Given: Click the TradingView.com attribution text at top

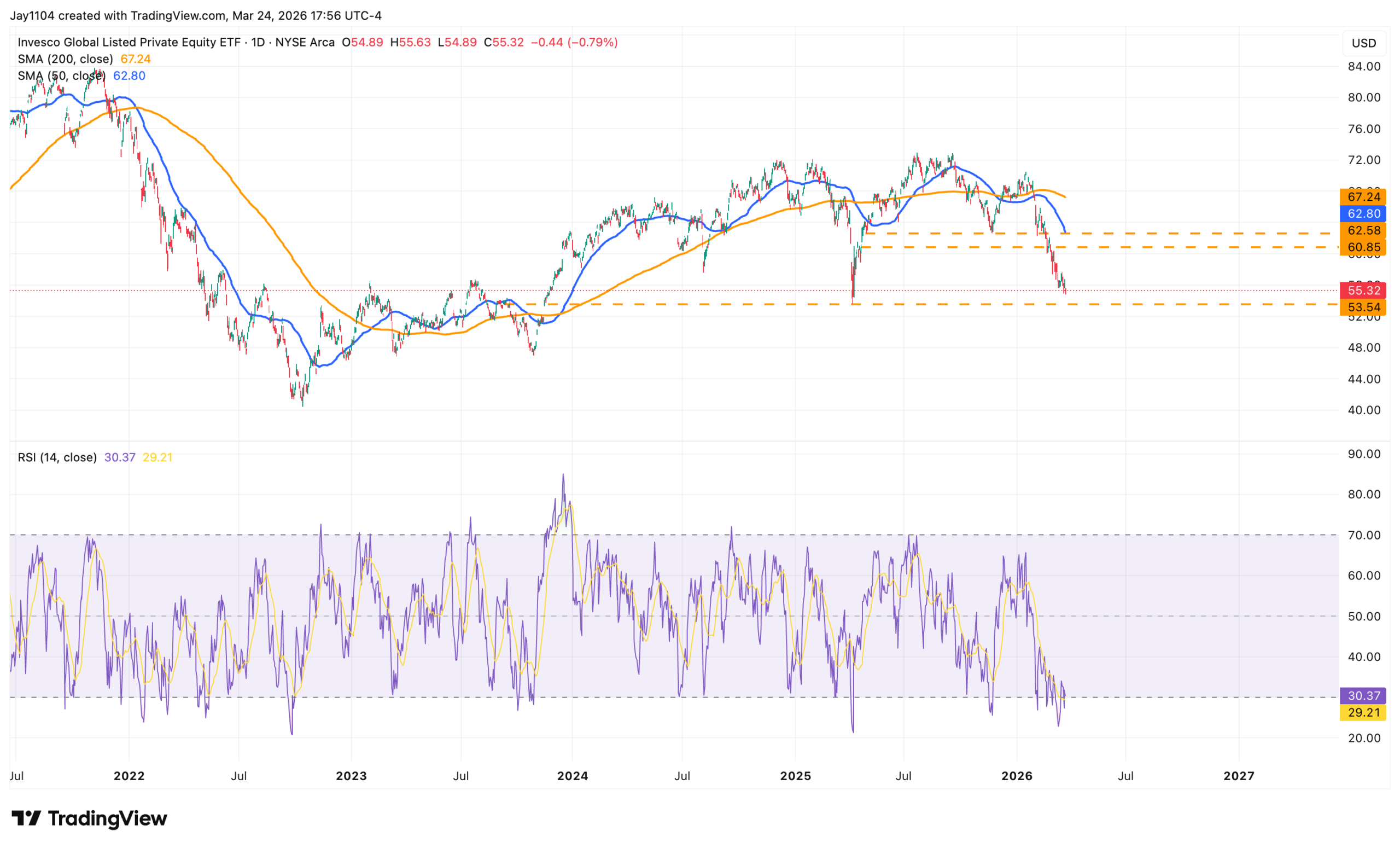Looking at the screenshot, I should click(178, 16).
